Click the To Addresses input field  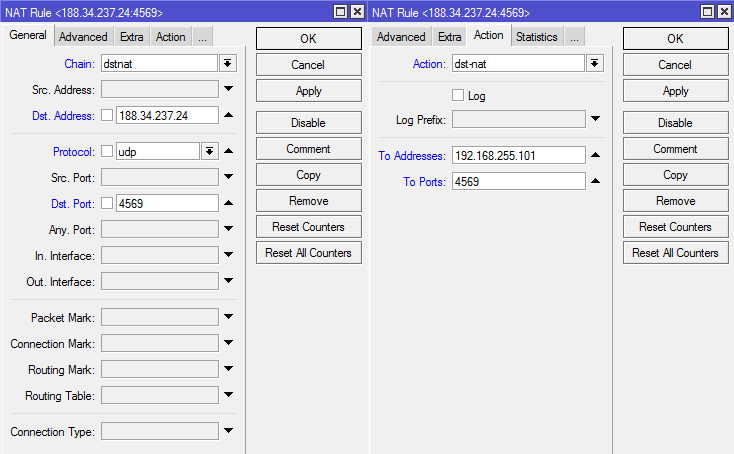[x=518, y=155]
